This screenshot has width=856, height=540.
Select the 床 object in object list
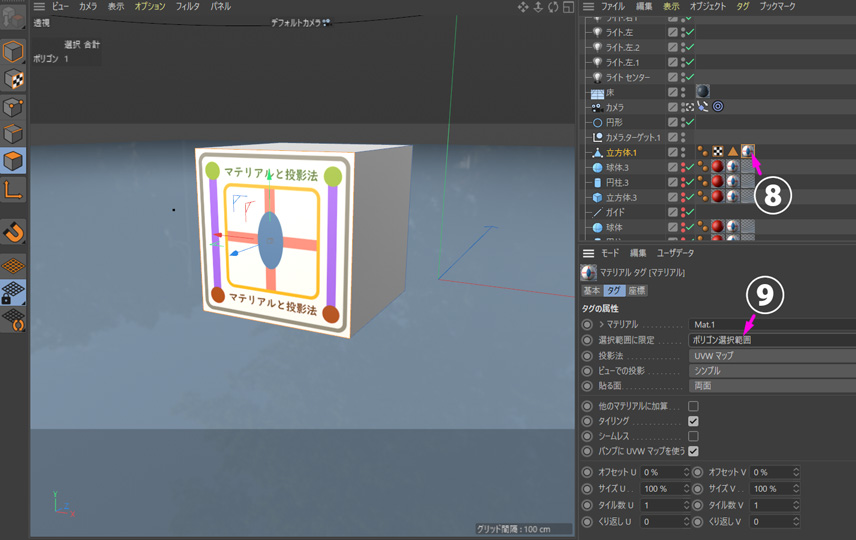click(610, 92)
